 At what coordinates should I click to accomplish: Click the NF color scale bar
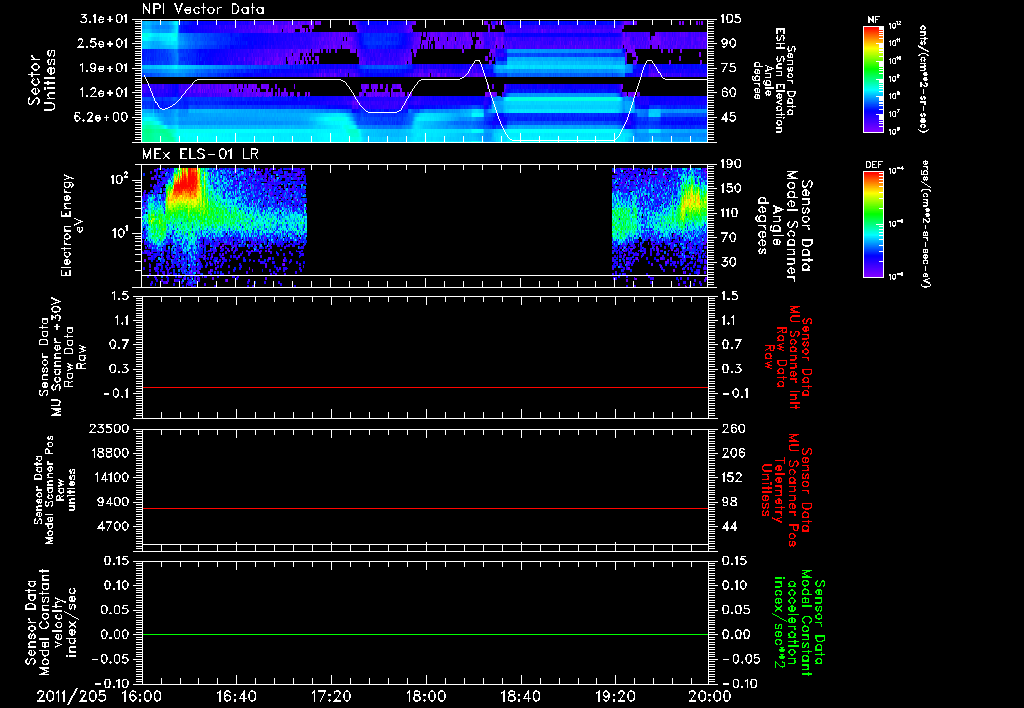[x=874, y=79]
